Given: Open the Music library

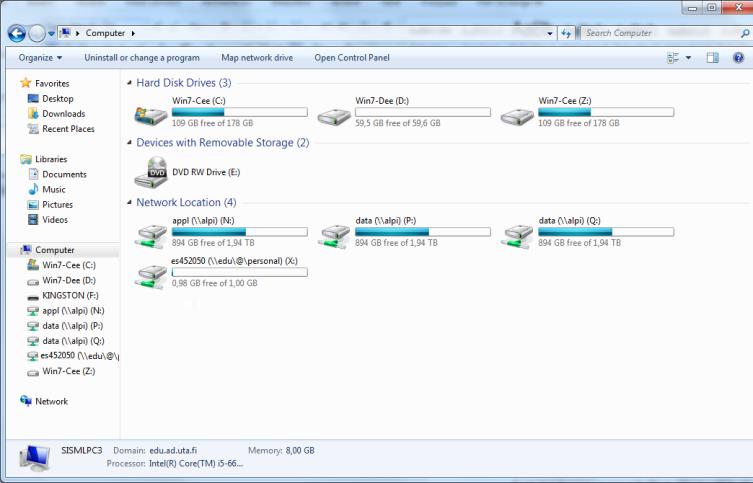Looking at the screenshot, I should click(54, 189).
